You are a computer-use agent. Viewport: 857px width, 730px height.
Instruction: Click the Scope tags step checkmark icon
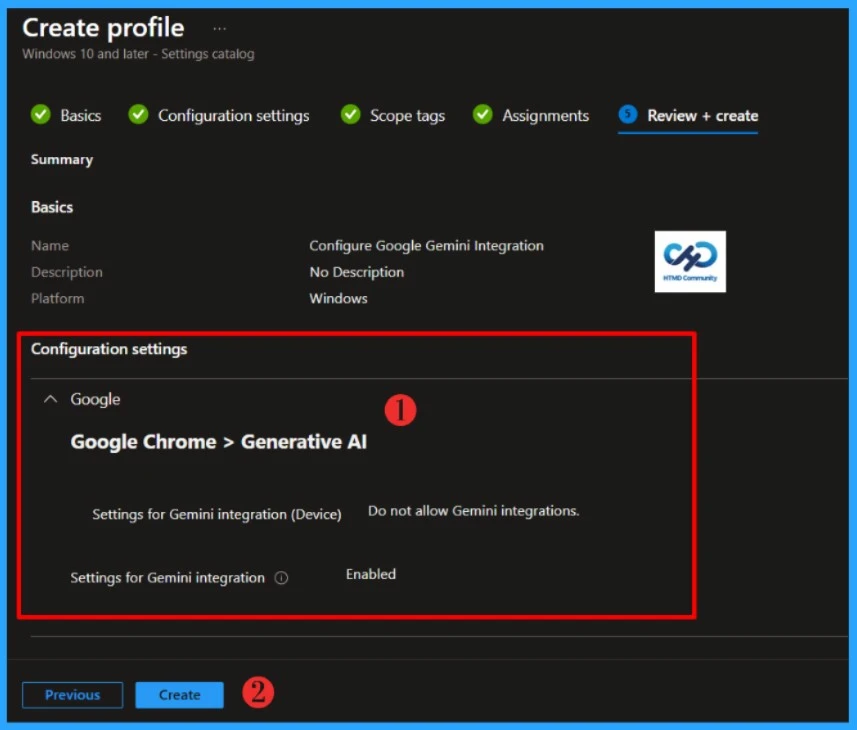(x=350, y=115)
